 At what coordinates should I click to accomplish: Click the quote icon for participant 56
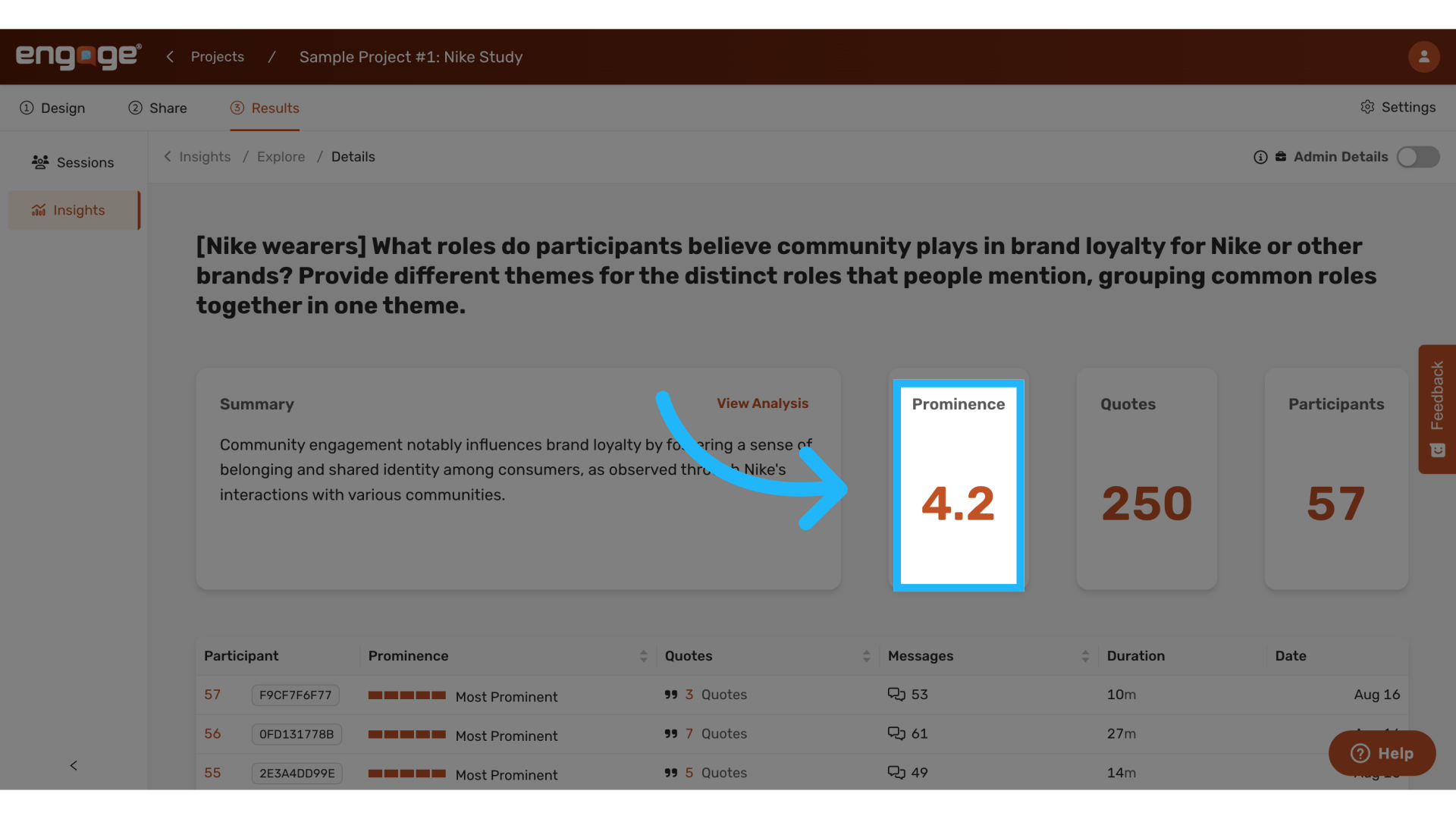[x=671, y=734]
